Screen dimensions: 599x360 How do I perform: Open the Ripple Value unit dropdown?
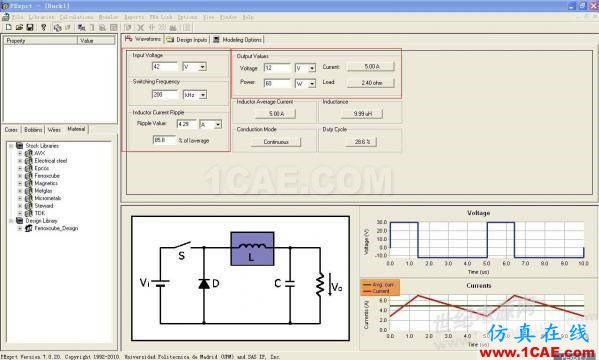coord(218,125)
